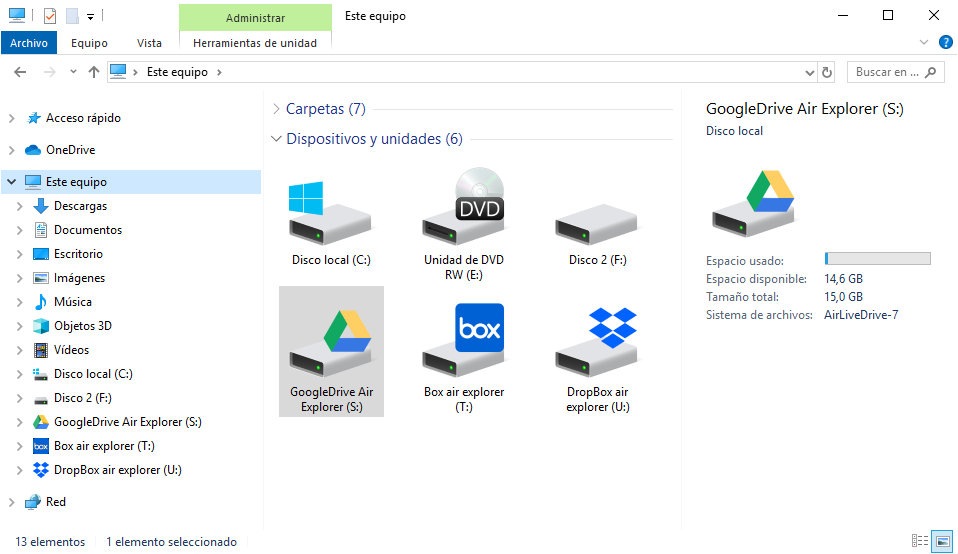Click the Música note icon
The image size is (958, 554).
point(41,302)
